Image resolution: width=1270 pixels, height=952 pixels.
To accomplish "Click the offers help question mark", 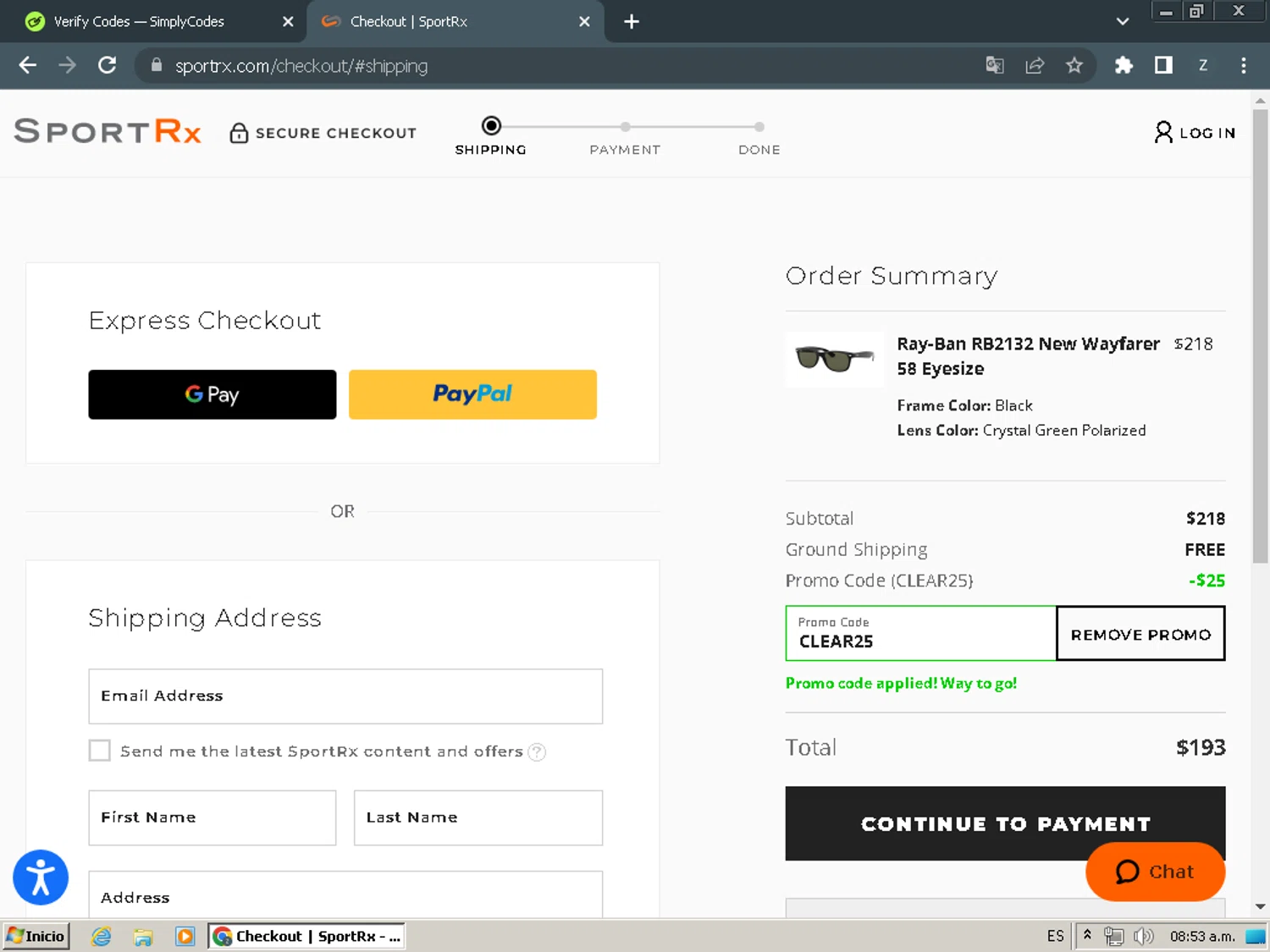I will click(x=537, y=751).
